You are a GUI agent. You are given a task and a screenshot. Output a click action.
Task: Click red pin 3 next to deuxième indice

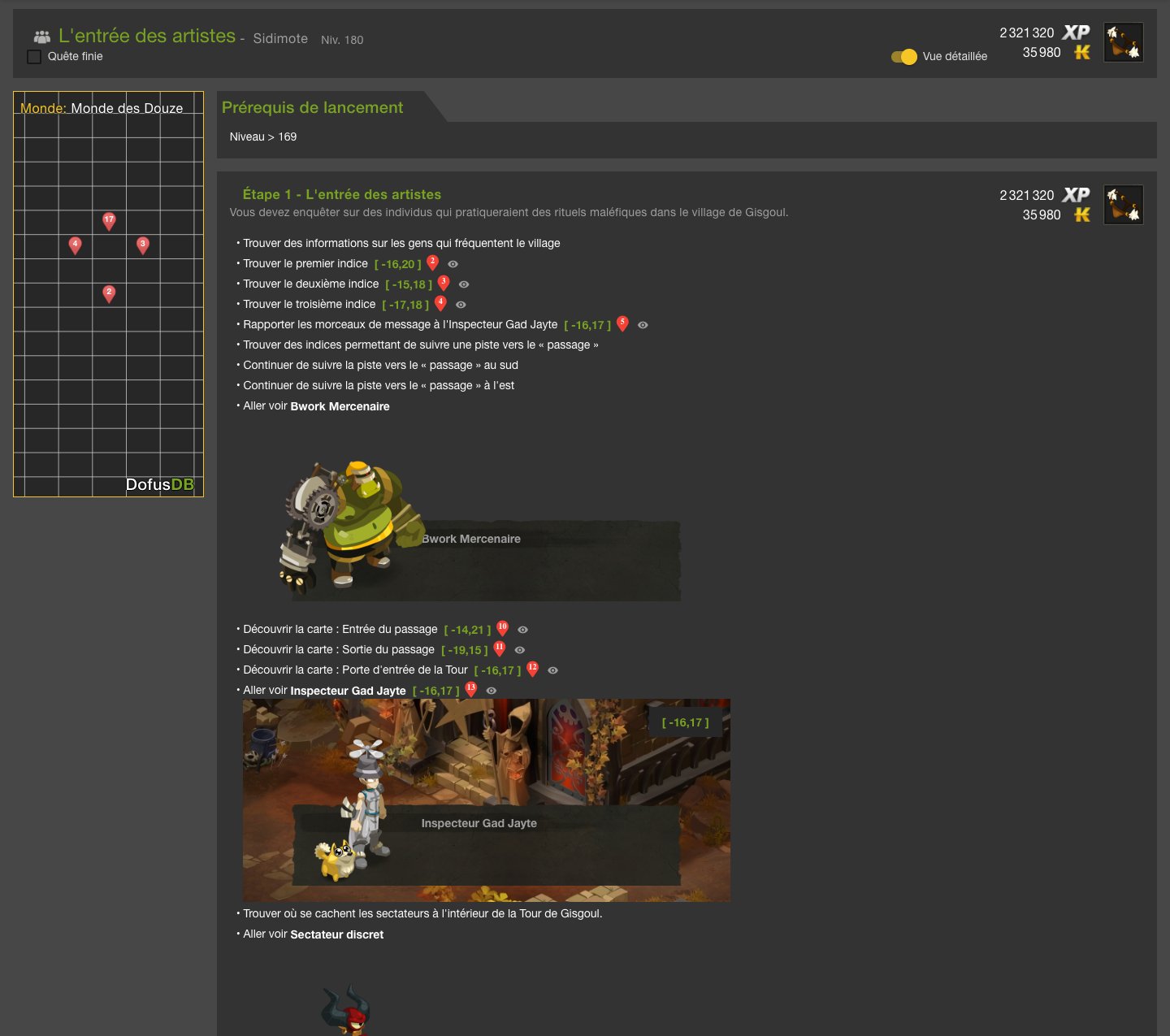pos(444,283)
